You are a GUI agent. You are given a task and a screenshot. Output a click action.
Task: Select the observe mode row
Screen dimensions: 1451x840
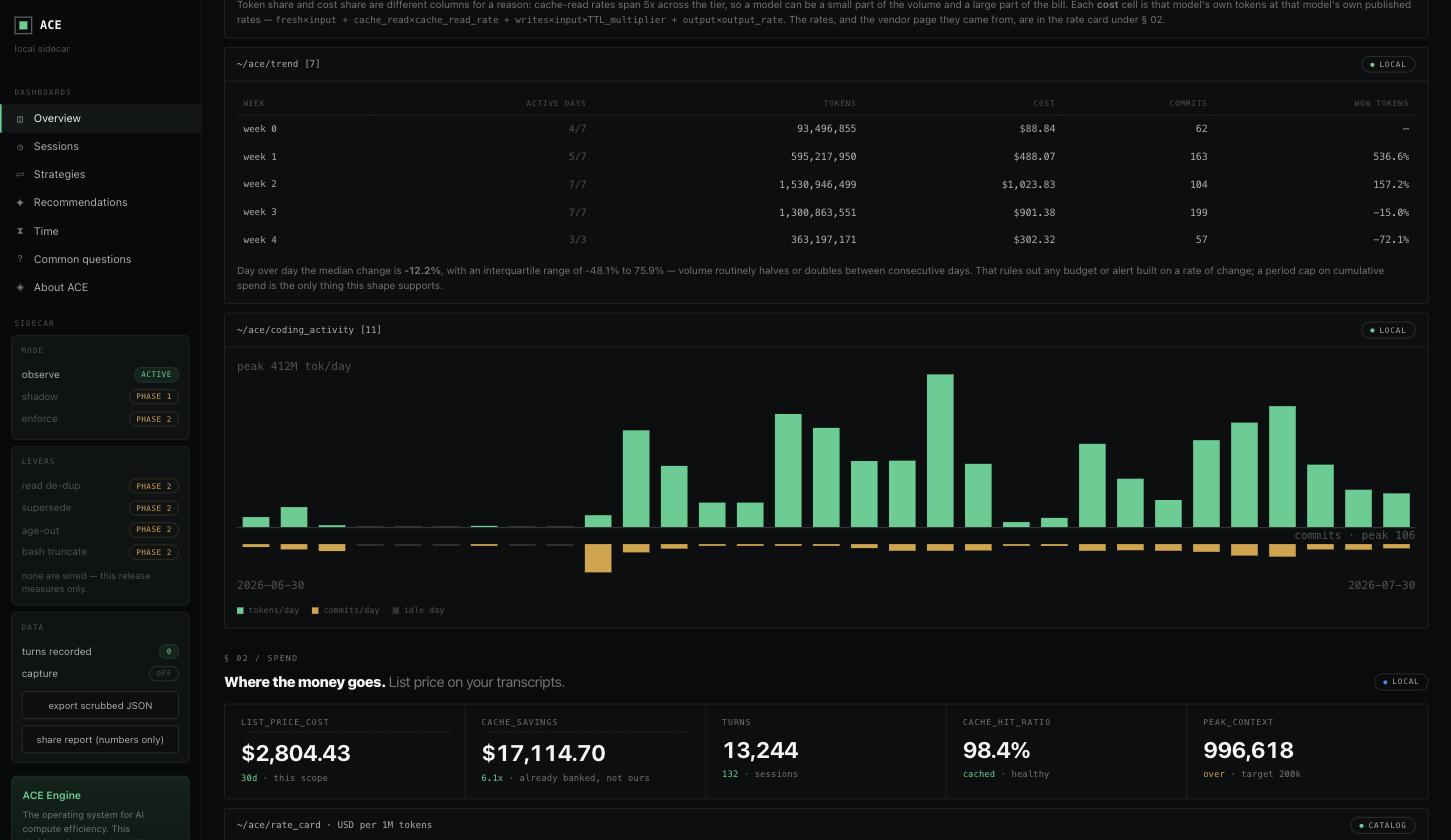[100, 375]
